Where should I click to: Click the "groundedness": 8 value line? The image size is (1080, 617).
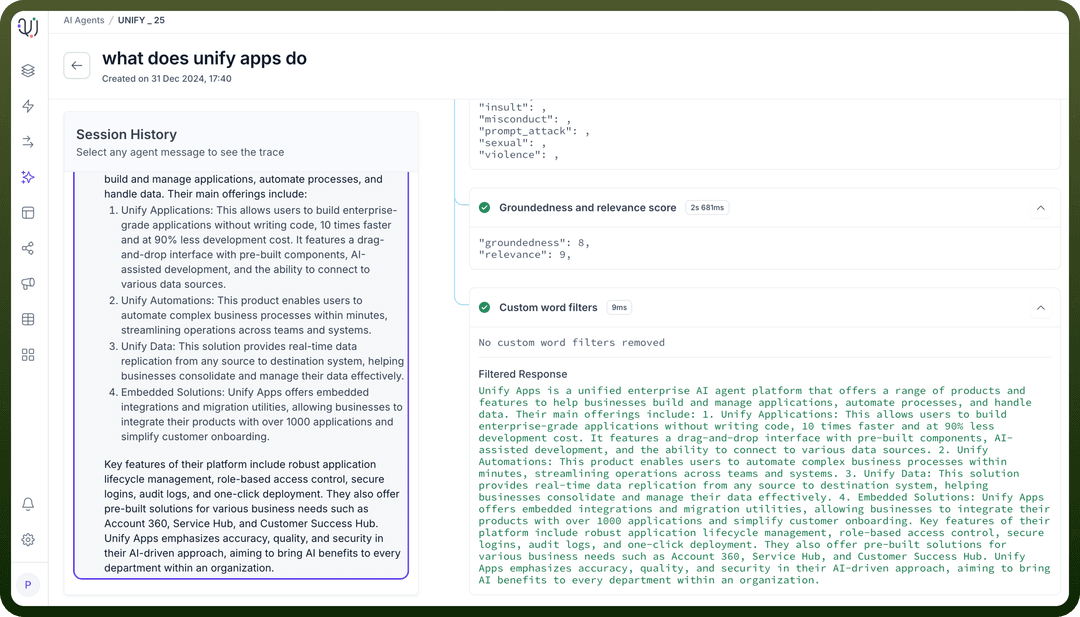pos(534,242)
